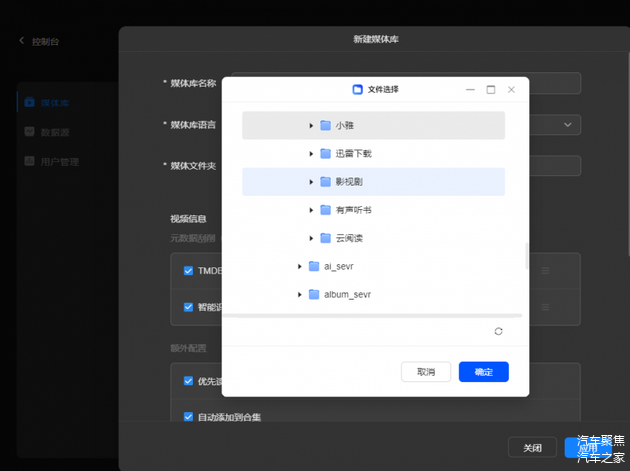
Task: Click the 小雅 folder icon
Action: 325,125
